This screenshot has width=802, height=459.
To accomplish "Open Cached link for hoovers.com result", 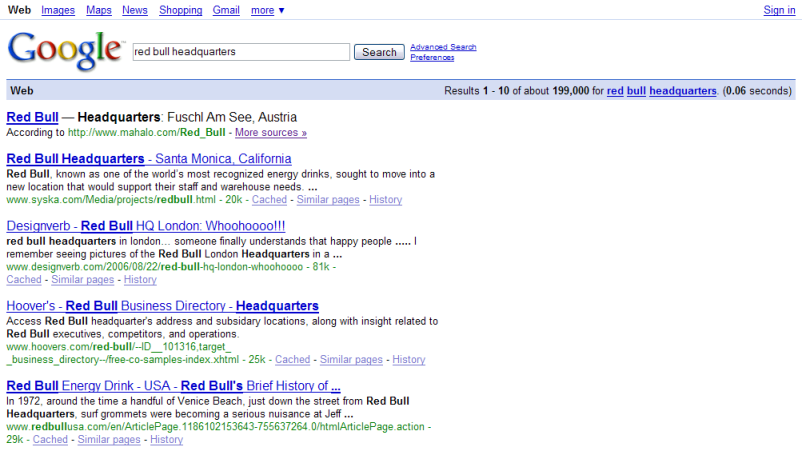I will pos(293,359).
